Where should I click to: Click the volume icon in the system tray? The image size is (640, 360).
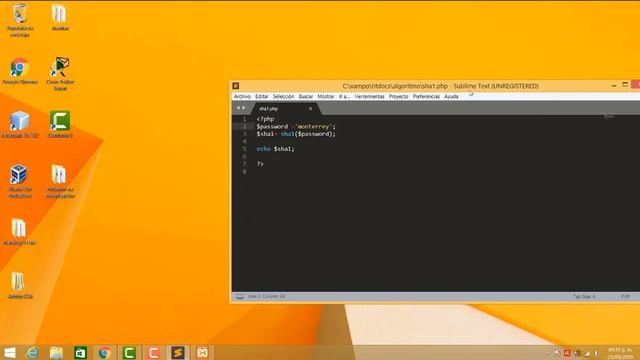pos(596,353)
